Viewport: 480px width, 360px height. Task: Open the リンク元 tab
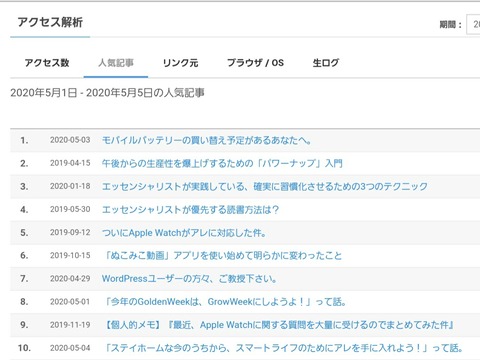coord(180,63)
